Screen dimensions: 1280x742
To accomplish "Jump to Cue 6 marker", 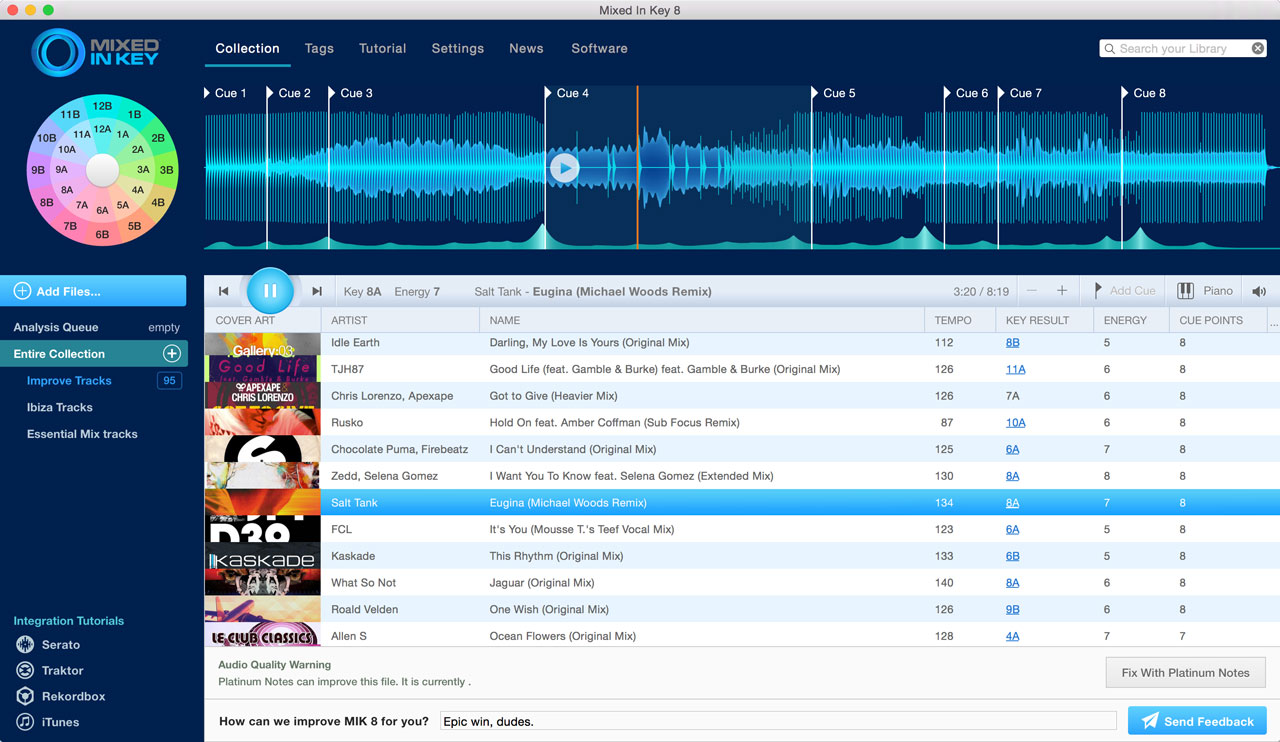I will pos(967,93).
